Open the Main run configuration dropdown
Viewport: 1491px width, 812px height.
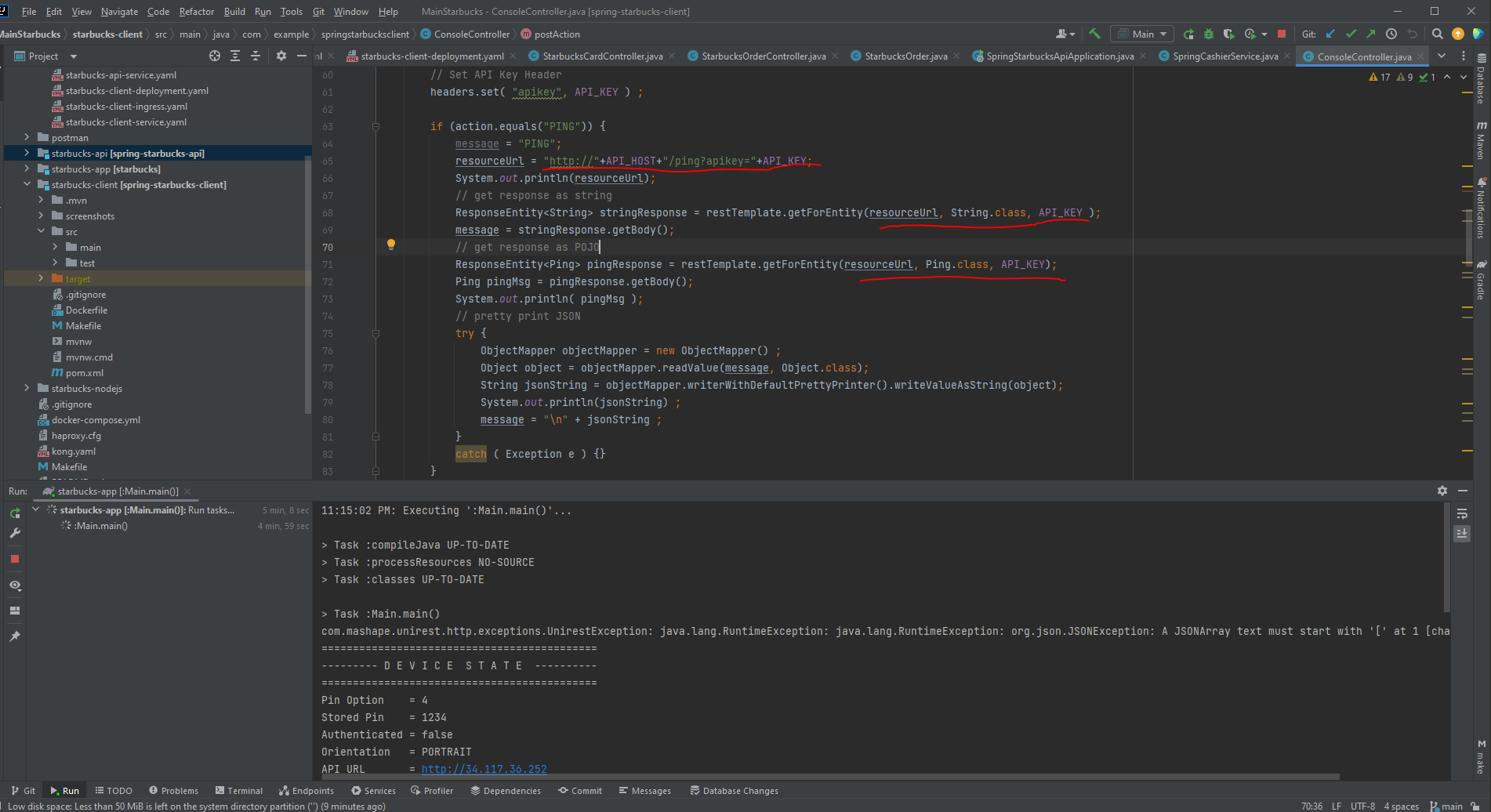[1141, 34]
